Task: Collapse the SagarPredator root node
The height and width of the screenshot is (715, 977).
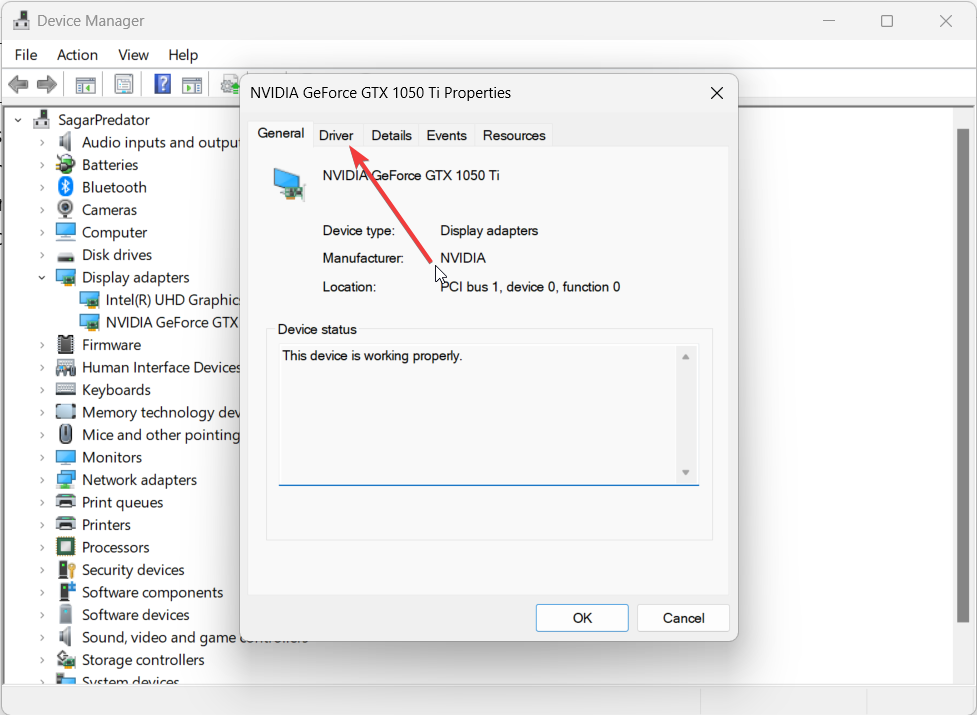Action: click(x=18, y=120)
